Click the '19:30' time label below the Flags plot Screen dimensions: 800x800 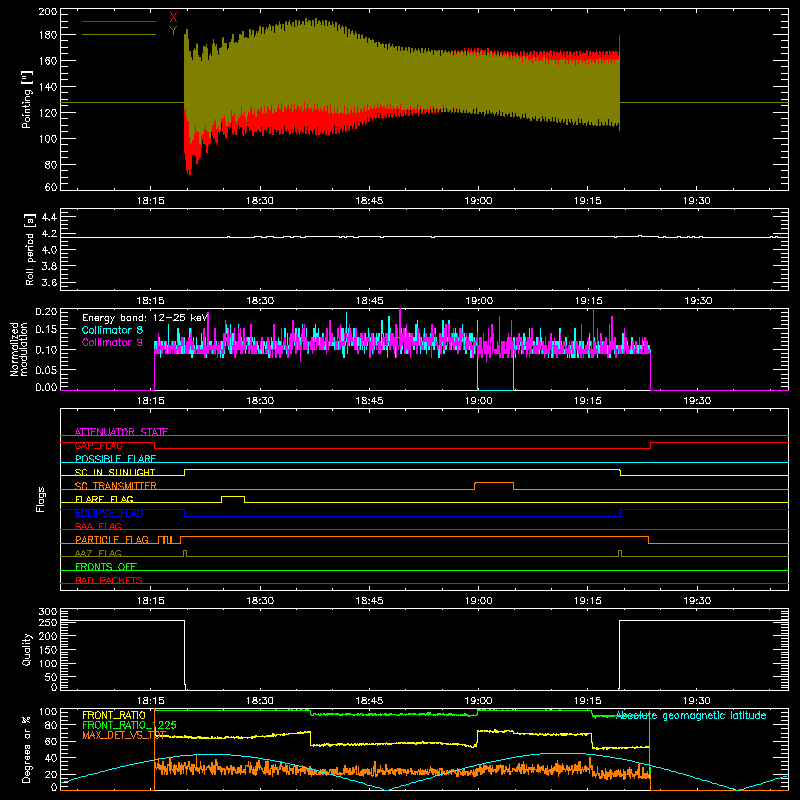(697, 601)
